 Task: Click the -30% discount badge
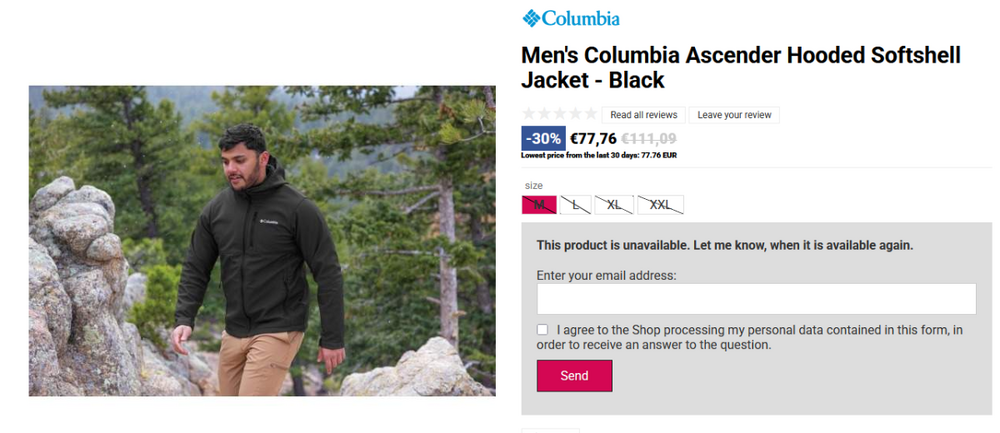[543, 139]
